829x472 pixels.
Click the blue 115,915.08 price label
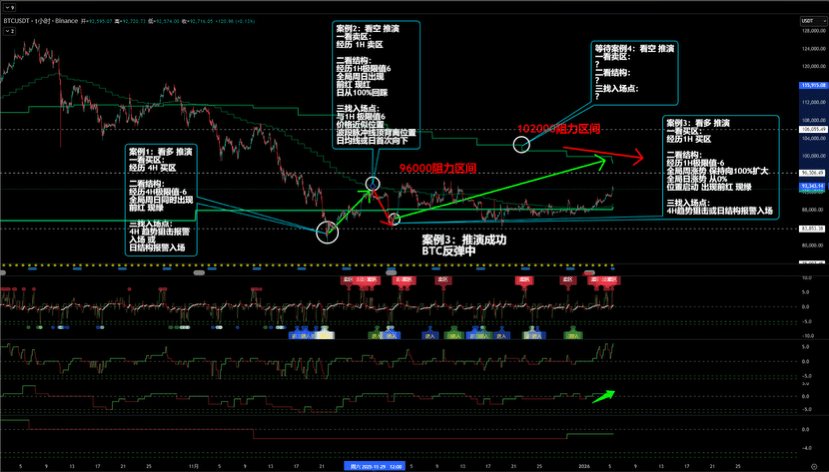tap(811, 85)
